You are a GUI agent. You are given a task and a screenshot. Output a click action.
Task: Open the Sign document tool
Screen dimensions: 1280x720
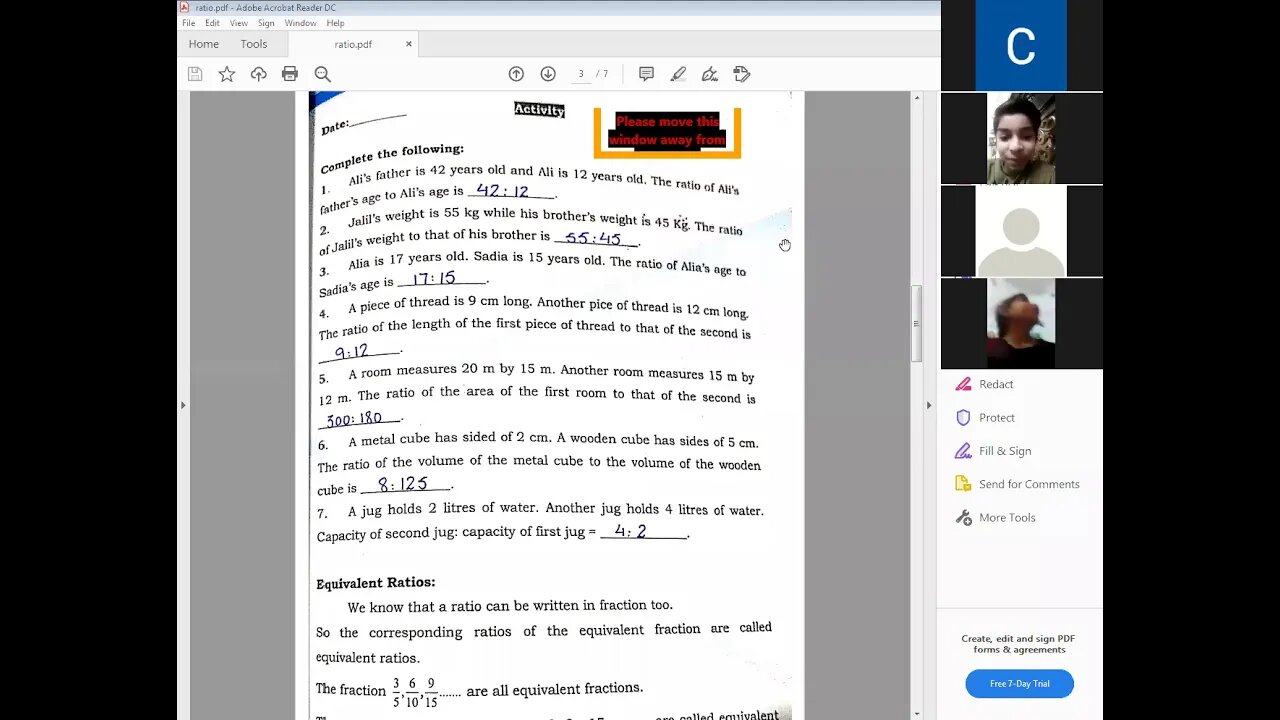click(710, 74)
